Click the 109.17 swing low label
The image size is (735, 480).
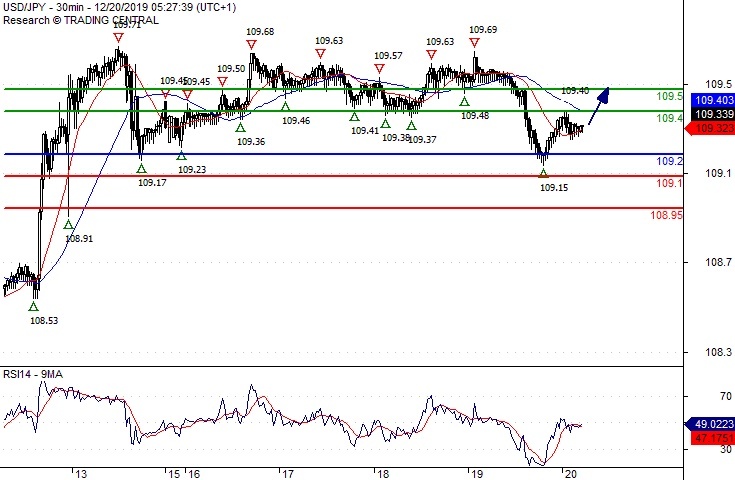click(x=152, y=183)
